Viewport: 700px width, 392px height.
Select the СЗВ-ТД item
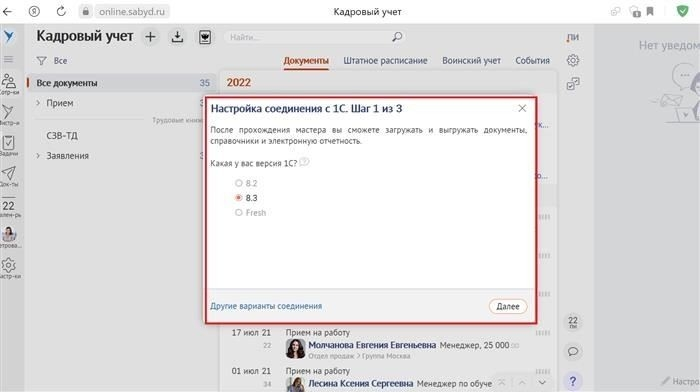[x=62, y=136]
